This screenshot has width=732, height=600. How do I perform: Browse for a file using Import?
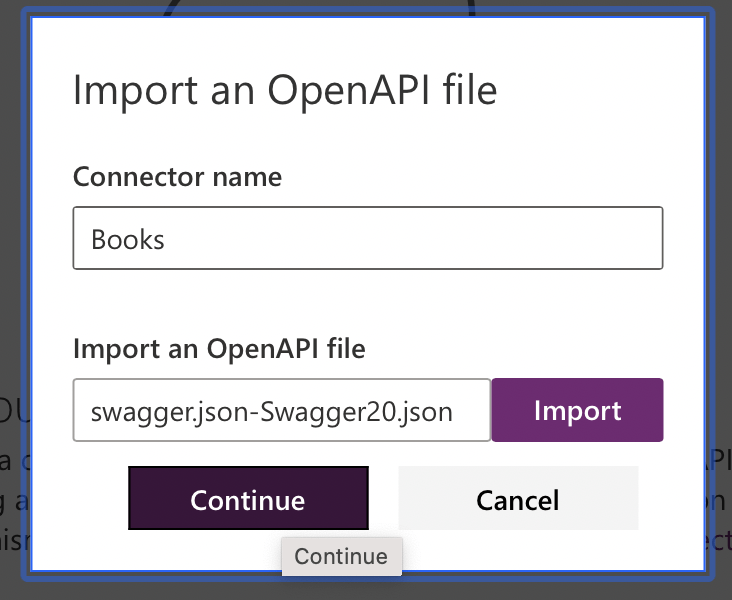coord(577,410)
